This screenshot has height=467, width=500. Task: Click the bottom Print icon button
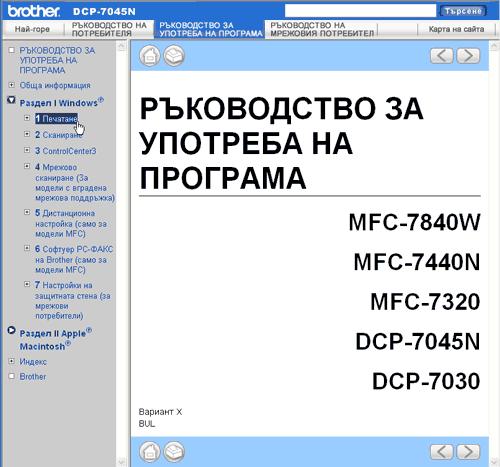[174, 452]
